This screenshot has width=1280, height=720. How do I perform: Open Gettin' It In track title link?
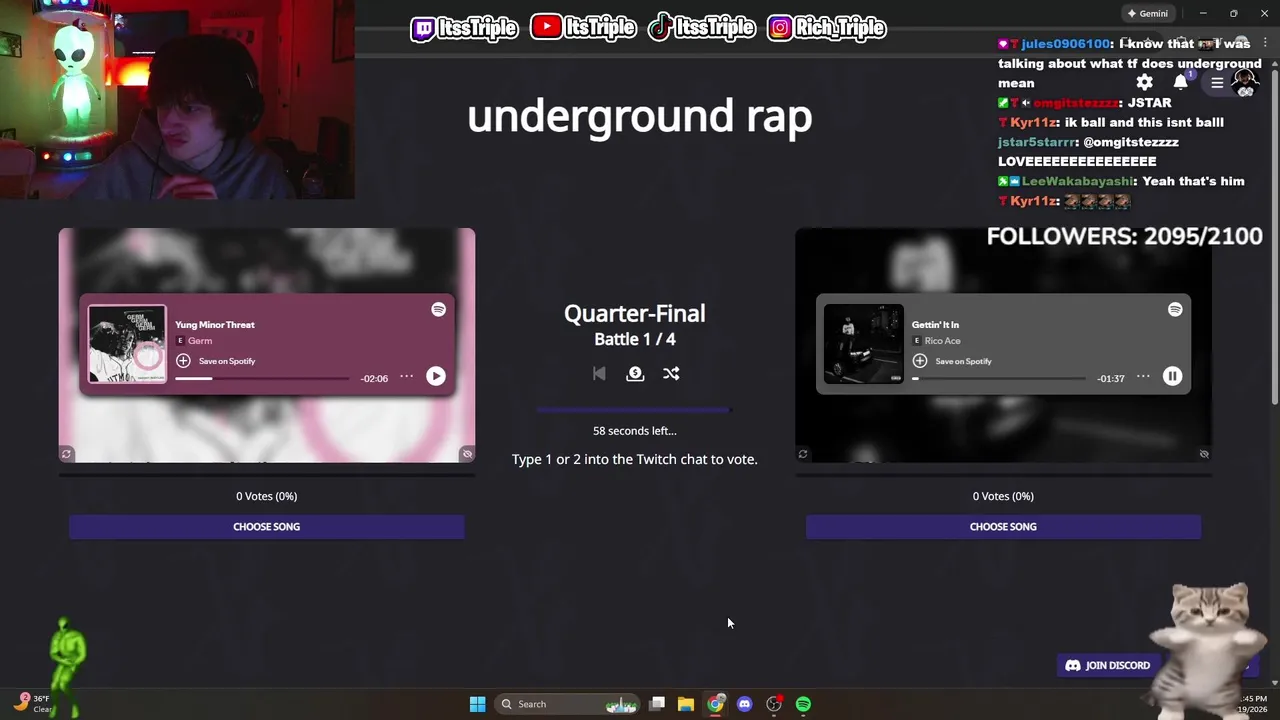click(935, 325)
